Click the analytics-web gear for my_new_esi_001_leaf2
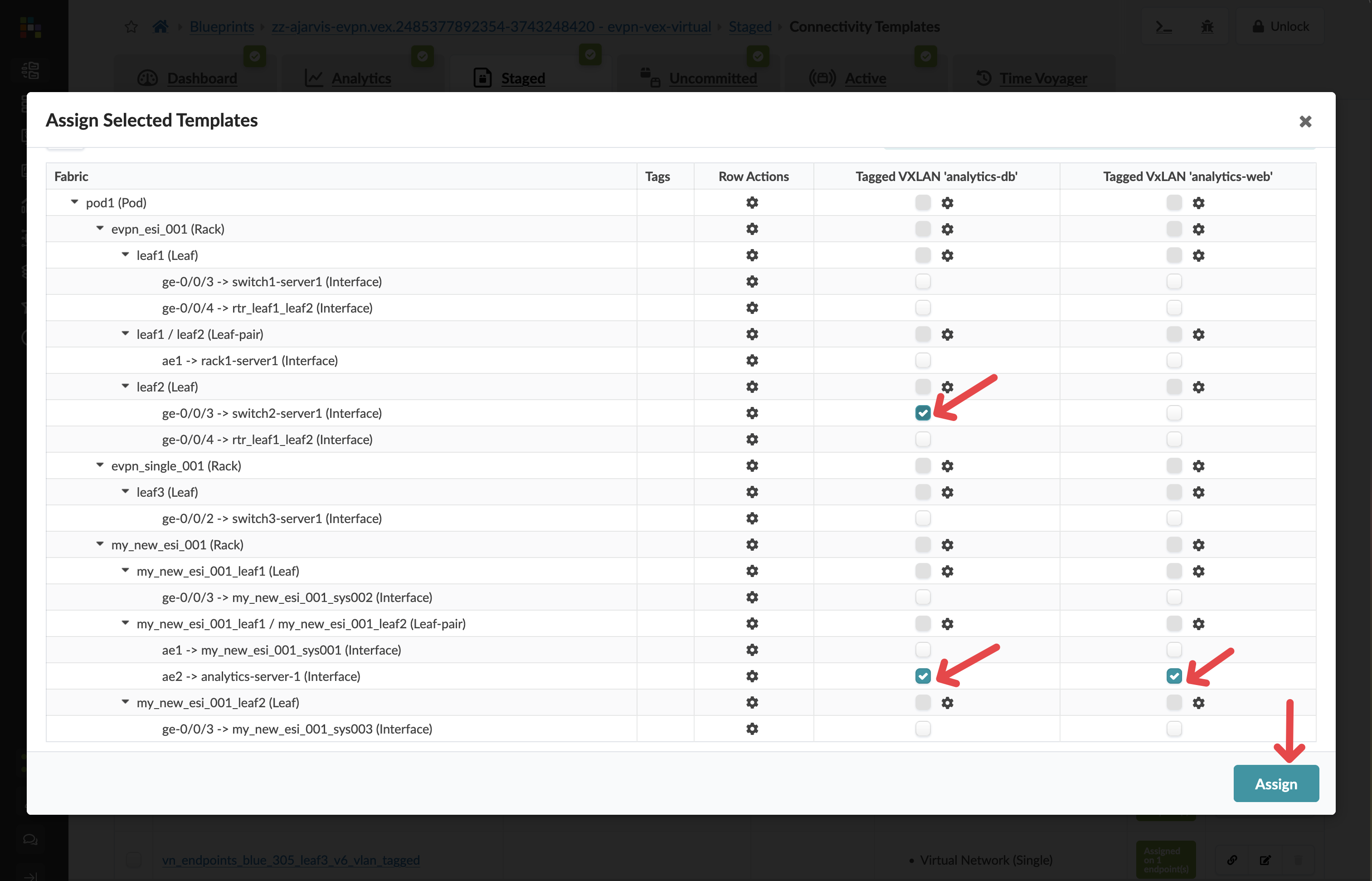Screen dimensions: 1372x881 point(1199,703)
